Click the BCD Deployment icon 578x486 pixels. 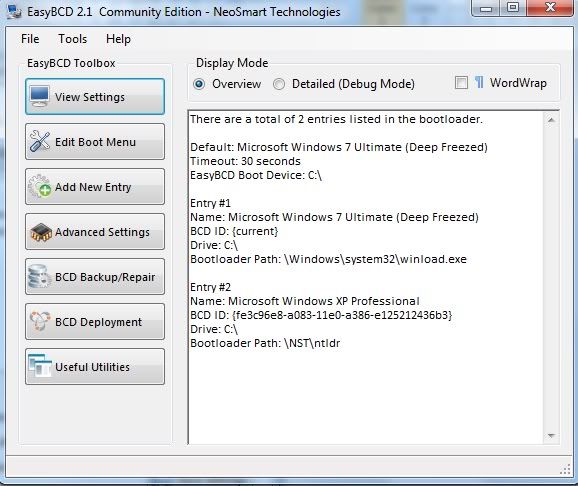pyautogui.click(x=40, y=321)
